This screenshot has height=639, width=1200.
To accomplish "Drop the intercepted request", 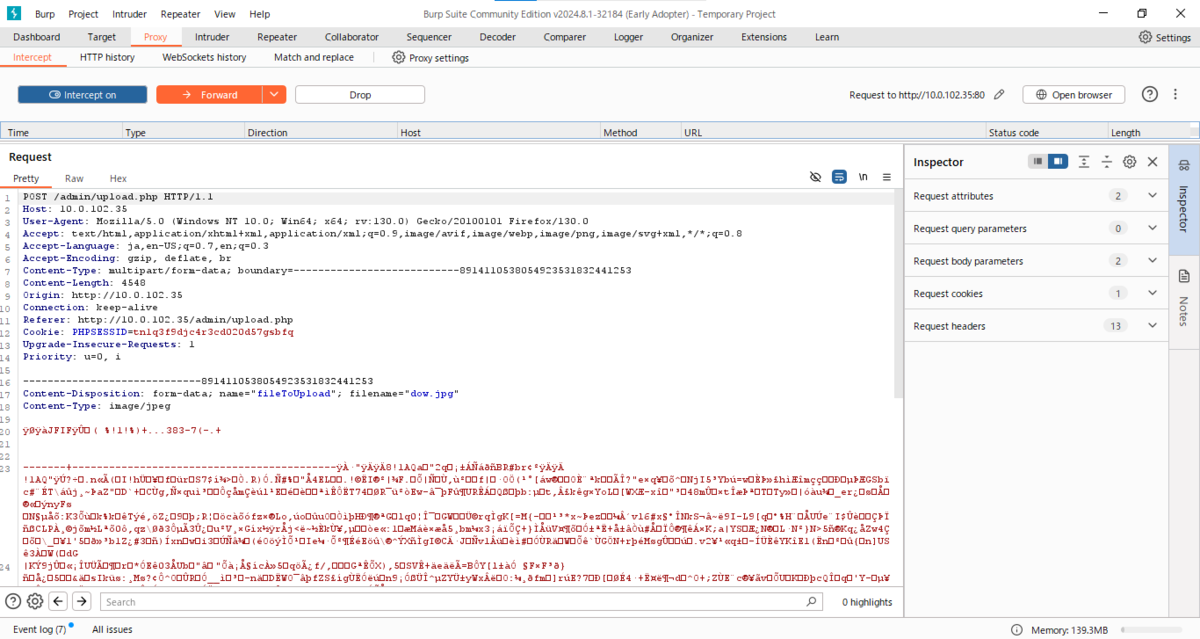I will 360,95.
